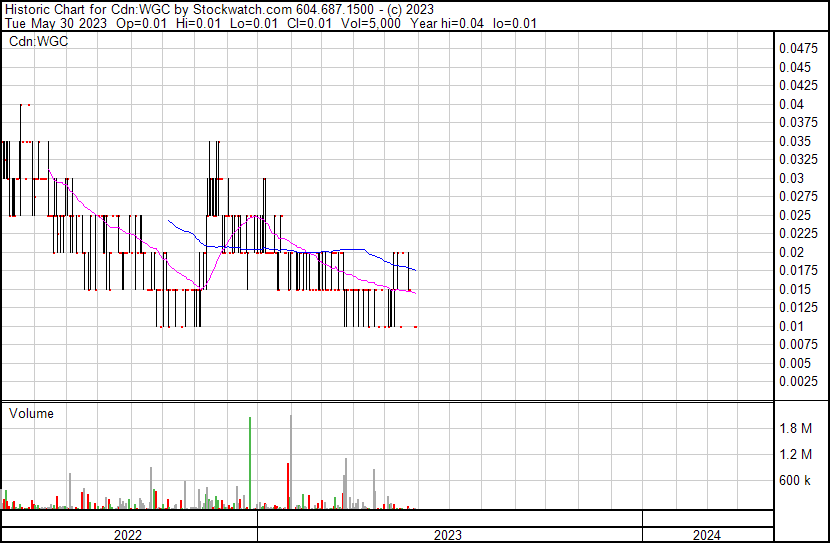830x543 pixels.
Task: Click the 1.2 M volume axis label
Action: pyautogui.click(x=796, y=455)
